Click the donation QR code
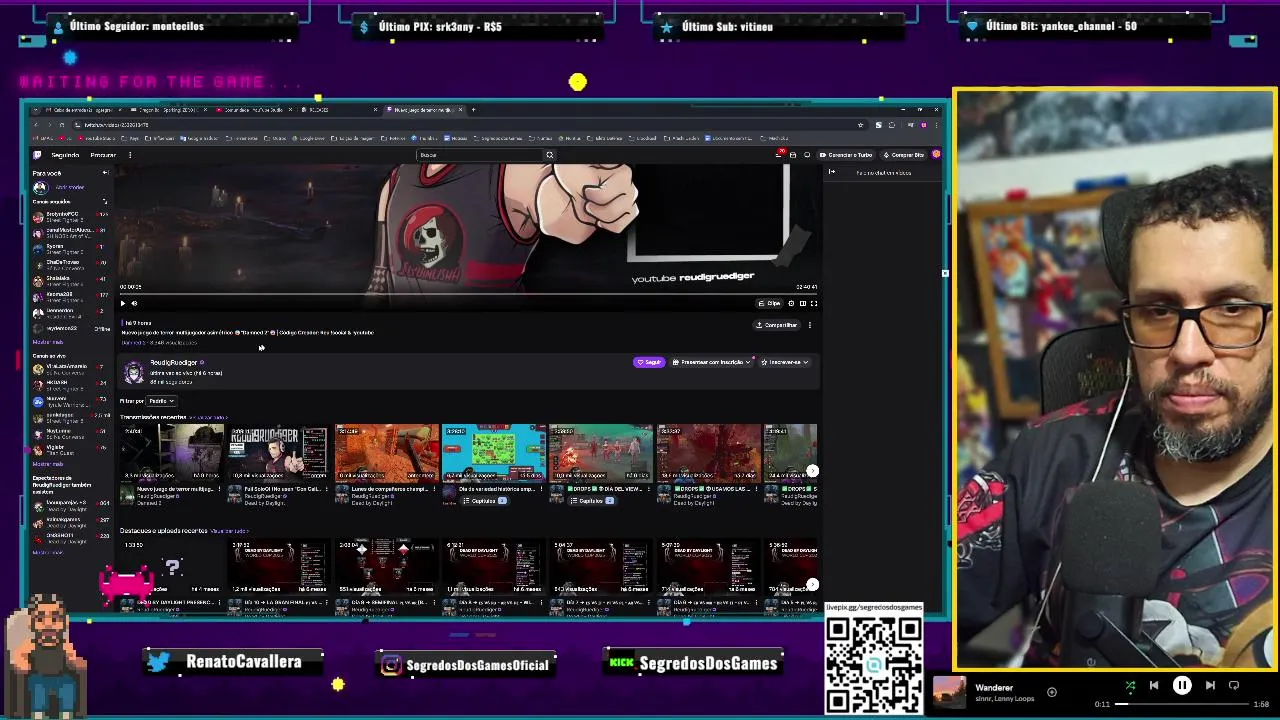The height and width of the screenshot is (720, 1280). pyautogui.click(x=874, y=665)
